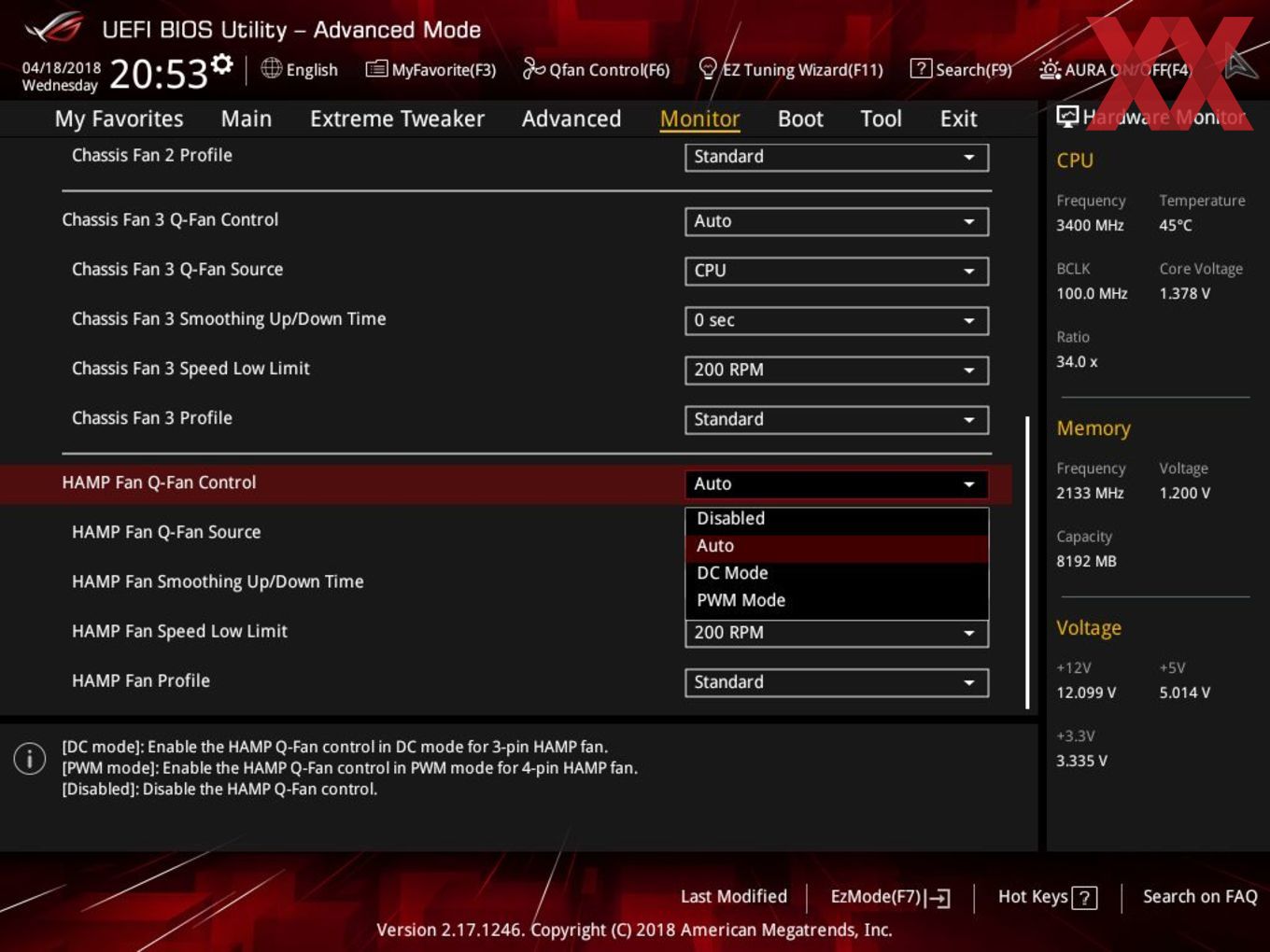The height and width of the screenshot is (952, 1270).
Task: Select Disabled option in dropdown list
Action: (x=837, y=519)
